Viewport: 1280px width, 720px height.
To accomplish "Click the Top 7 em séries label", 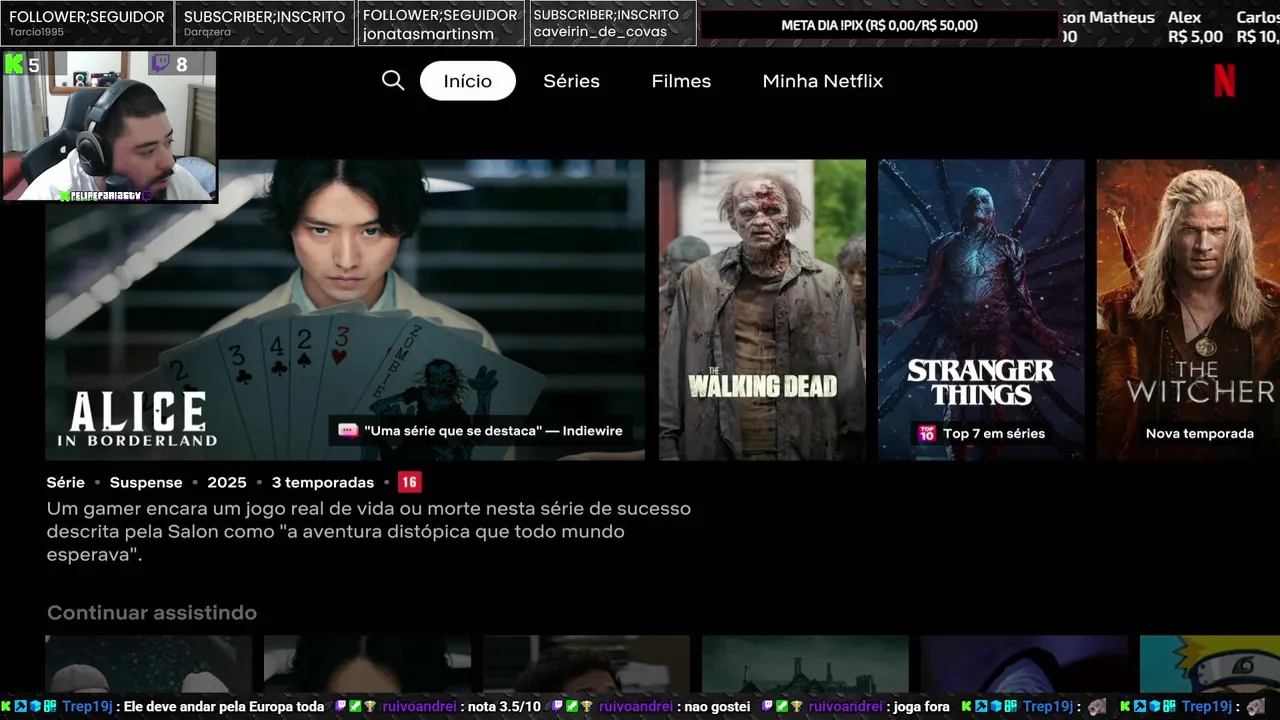I will click(x=994, y=433).
